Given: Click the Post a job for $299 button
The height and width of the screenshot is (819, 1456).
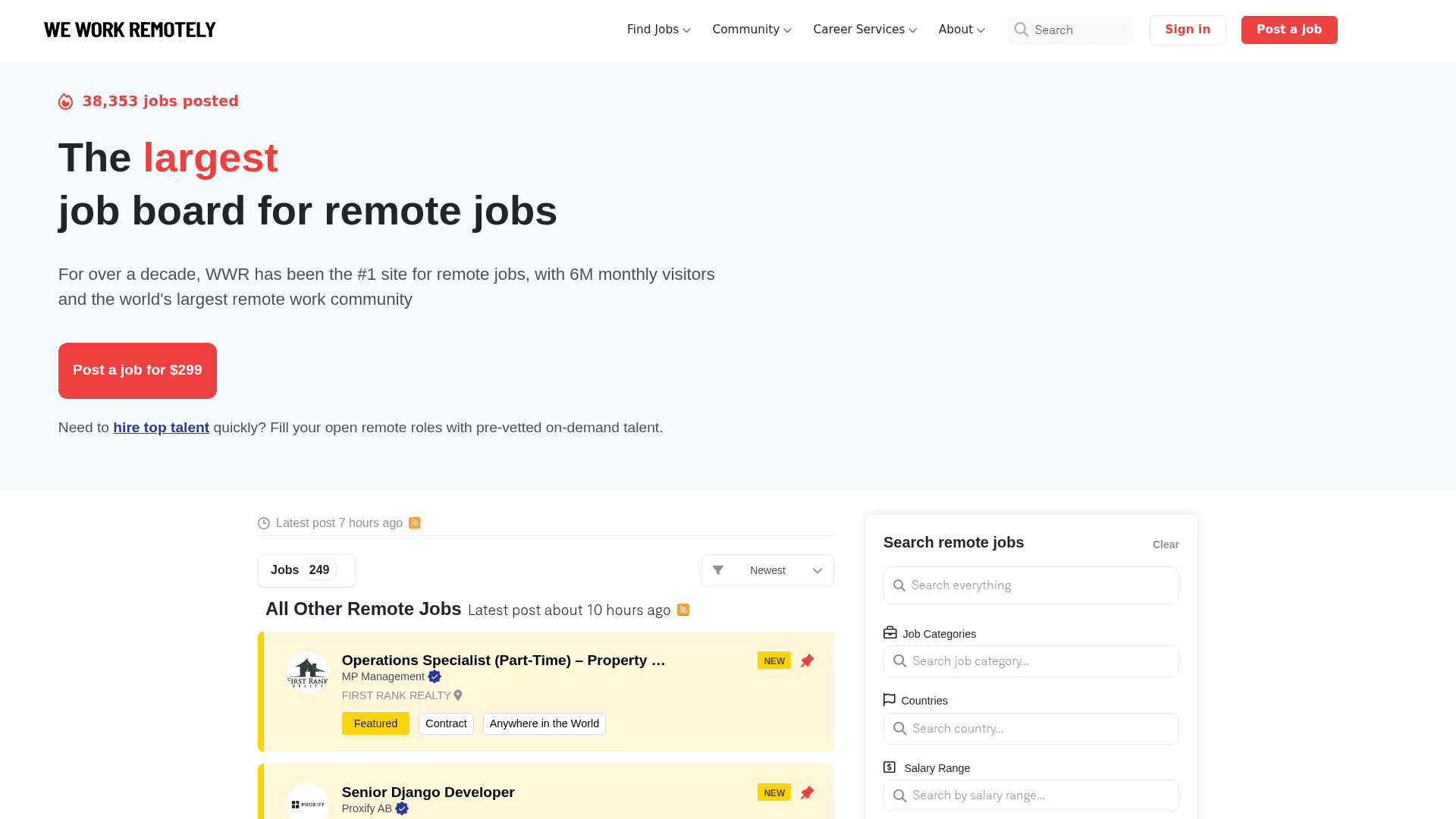Looking at the screenshot, I should pyautogui.click(x=137, y=370).
